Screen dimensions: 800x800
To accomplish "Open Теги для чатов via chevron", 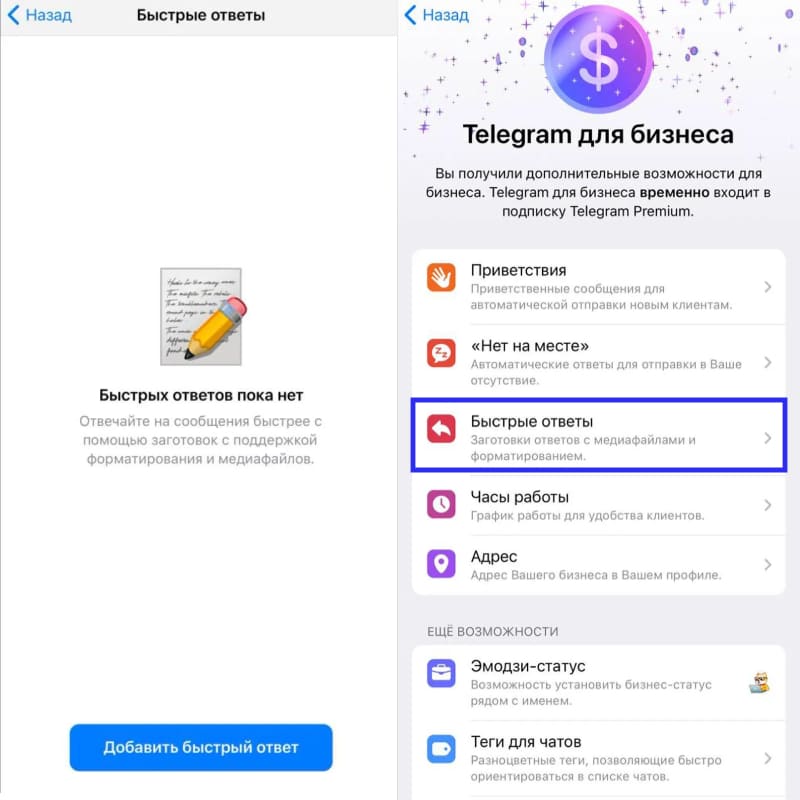I will pyautogui.click(x=767, y=759).
